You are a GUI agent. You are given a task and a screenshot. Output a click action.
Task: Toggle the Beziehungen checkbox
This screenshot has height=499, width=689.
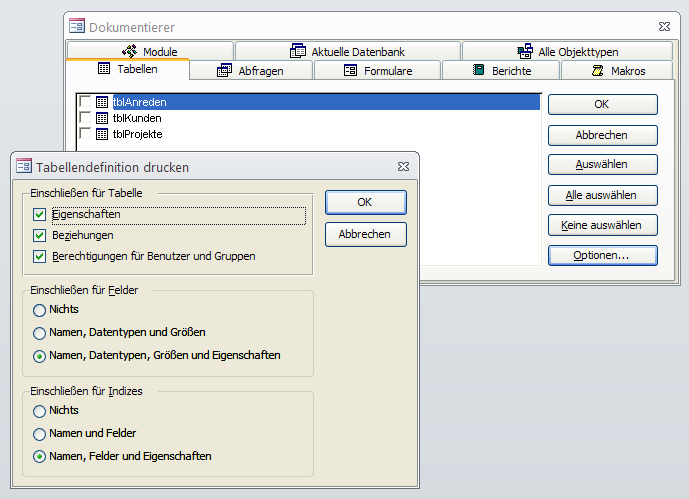[x=40, y=236]
